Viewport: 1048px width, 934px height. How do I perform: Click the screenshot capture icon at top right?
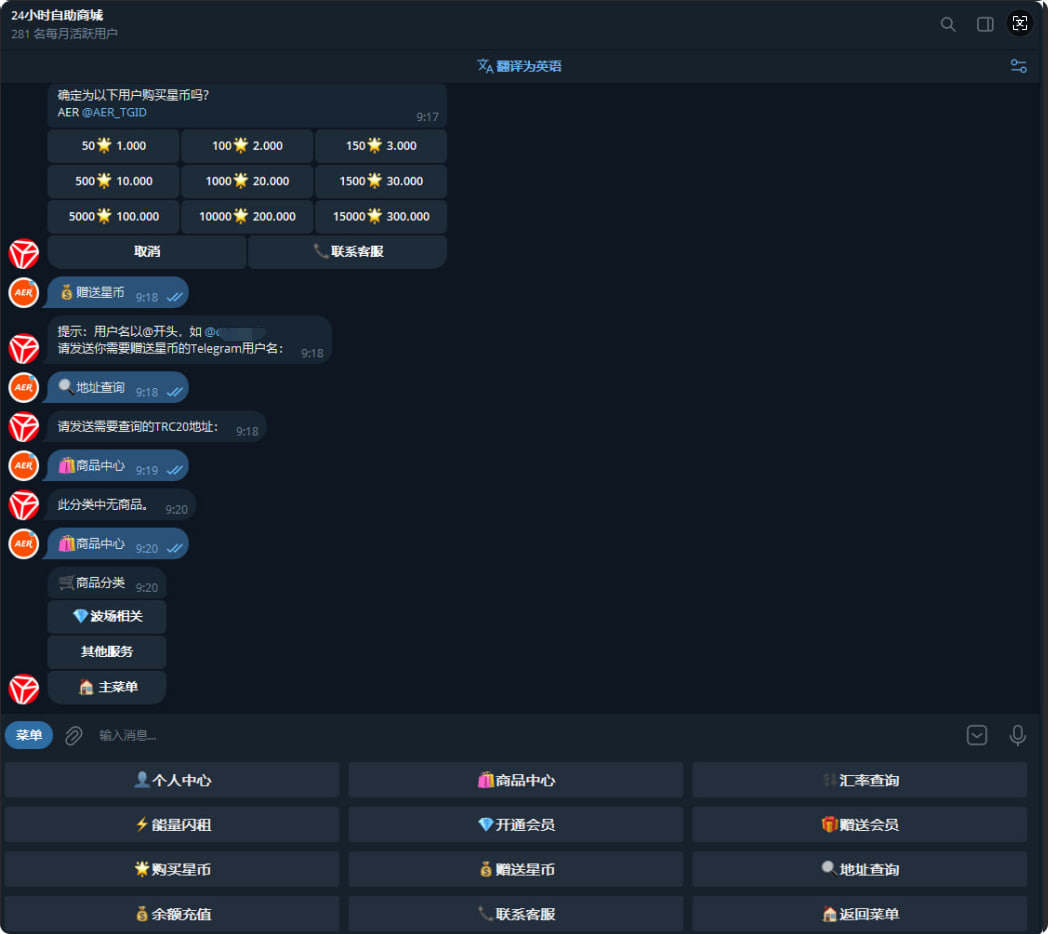1018,23
